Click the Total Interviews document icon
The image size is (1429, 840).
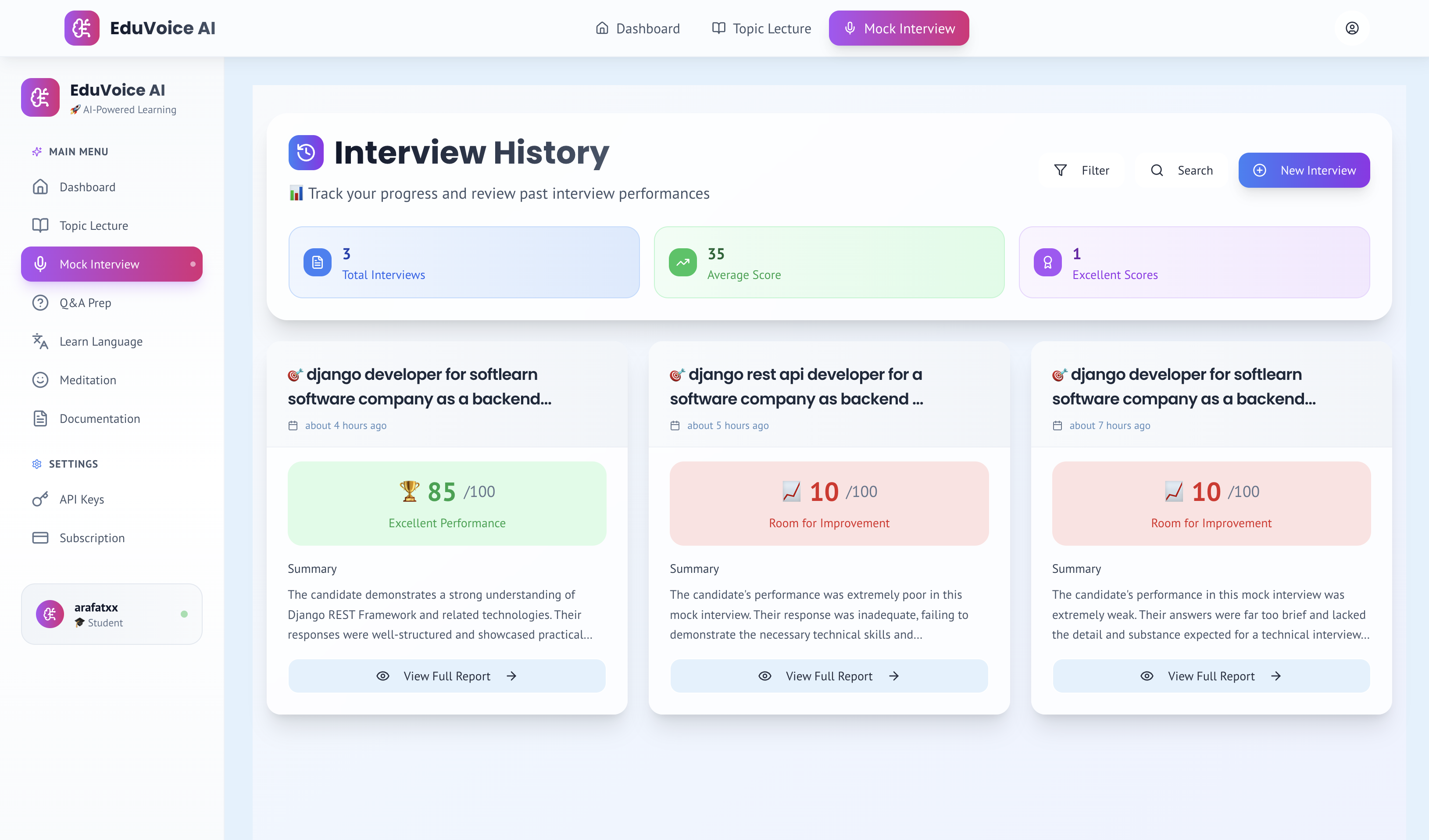[317, 263]
